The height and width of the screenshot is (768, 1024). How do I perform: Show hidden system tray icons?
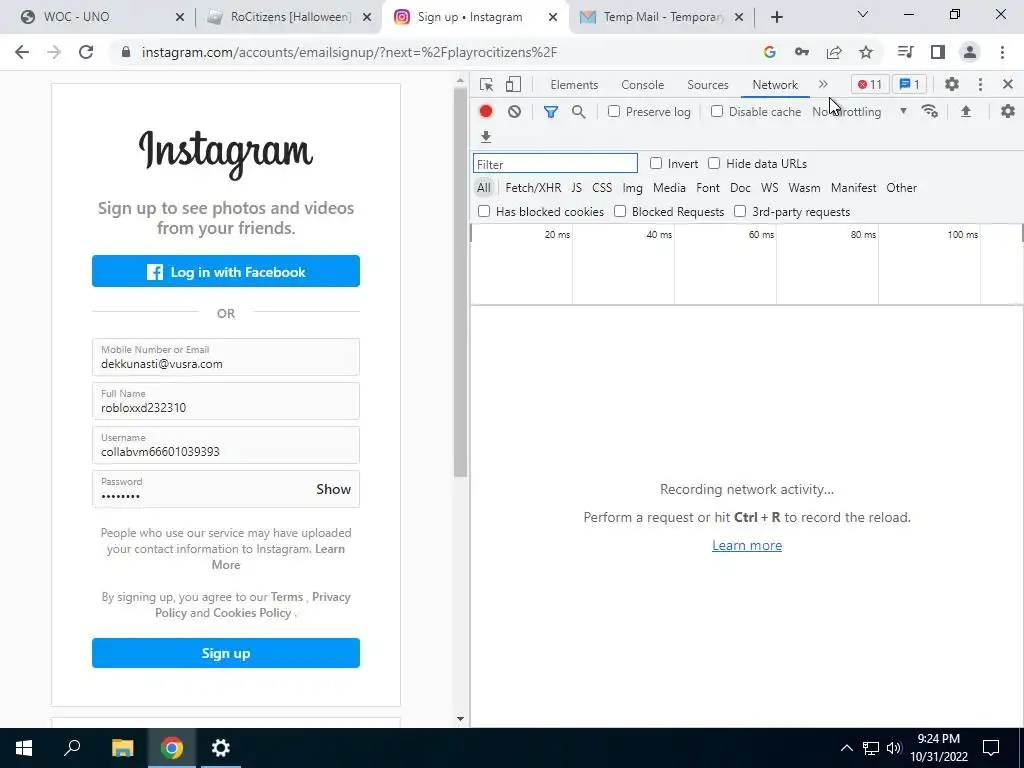(x=846, y=748)
